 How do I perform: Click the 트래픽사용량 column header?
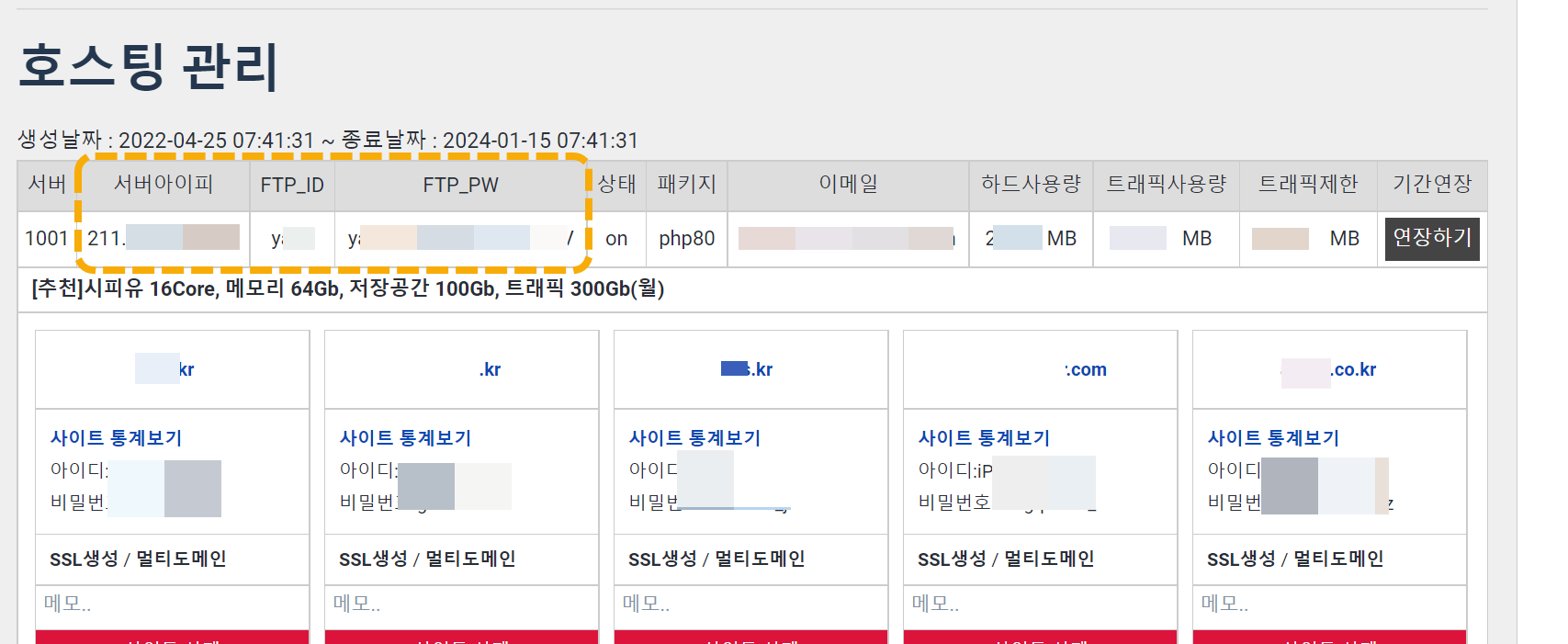(x=1167, y=185)
